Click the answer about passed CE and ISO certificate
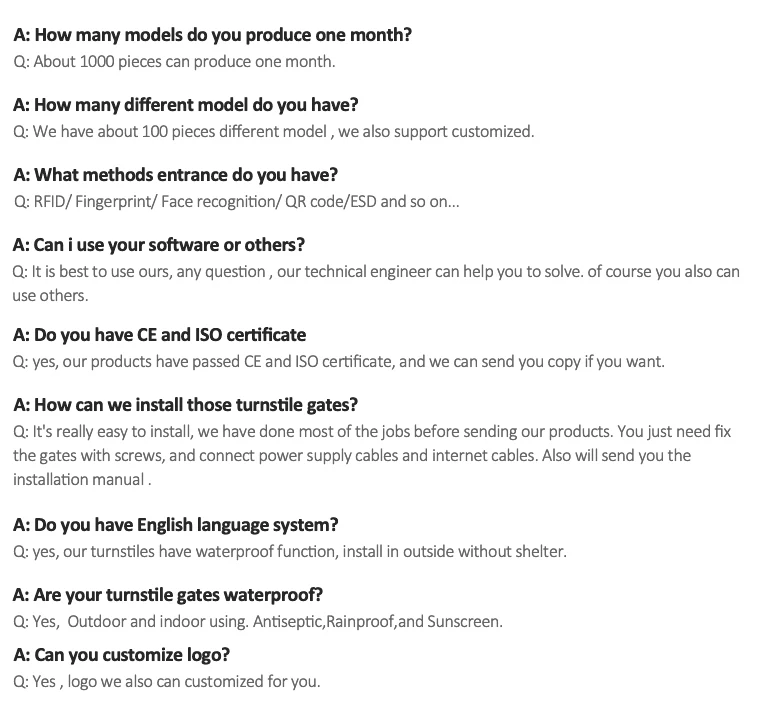Screen dimensions: 770x726 338,361
